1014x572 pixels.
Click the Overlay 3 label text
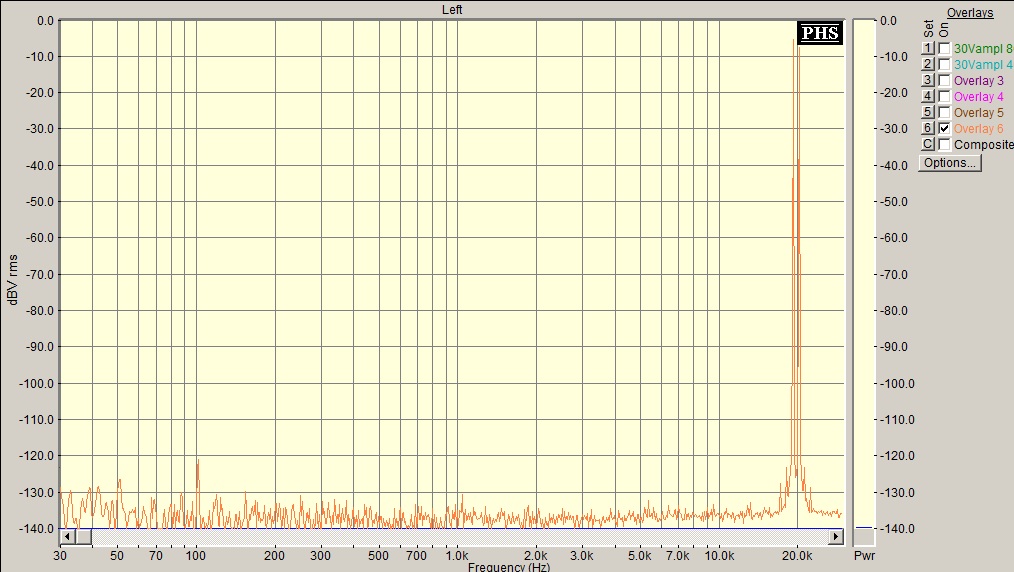coord(978,81)
